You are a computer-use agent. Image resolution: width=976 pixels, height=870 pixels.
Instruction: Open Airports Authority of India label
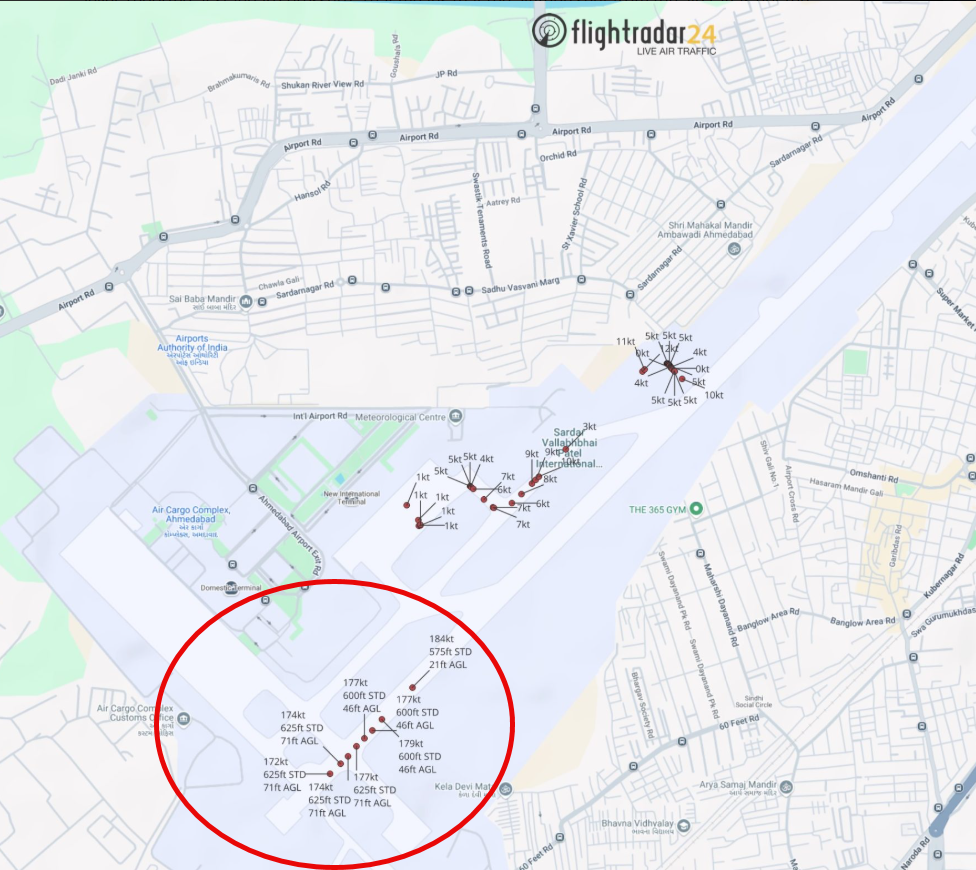[x=192, y=343]
